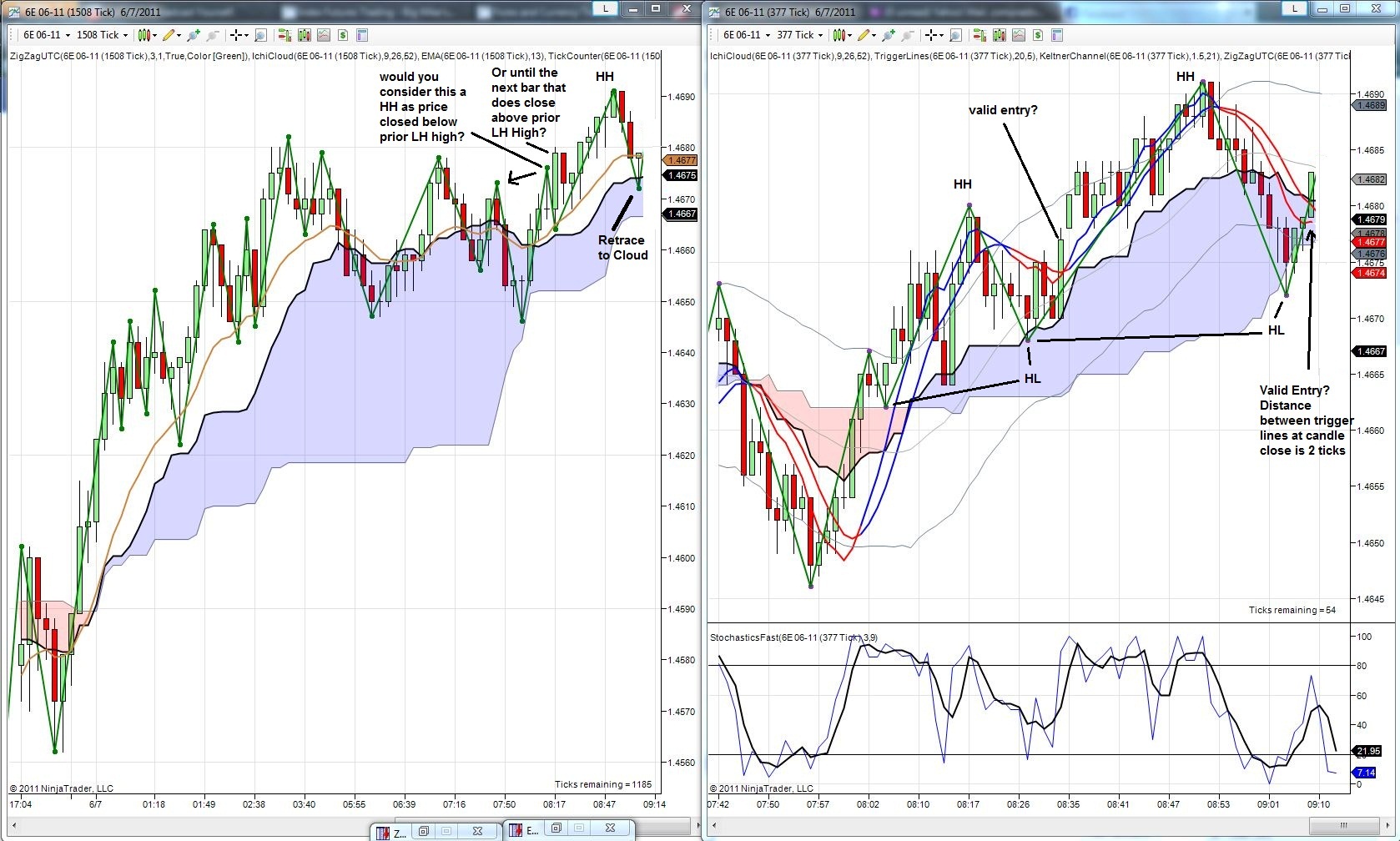The height and width of the screenshot is (841, 1400).
Task: Click the ZigZagUTC indicator label in the 1508 Tick chart
Action: 130,56
